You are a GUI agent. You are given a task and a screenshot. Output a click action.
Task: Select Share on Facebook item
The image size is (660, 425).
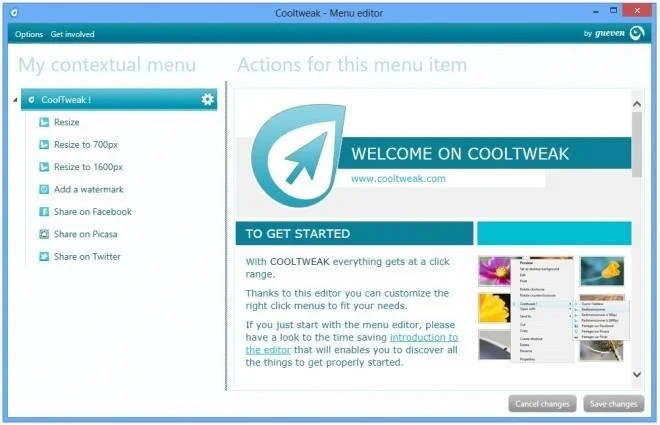point(93,212)
